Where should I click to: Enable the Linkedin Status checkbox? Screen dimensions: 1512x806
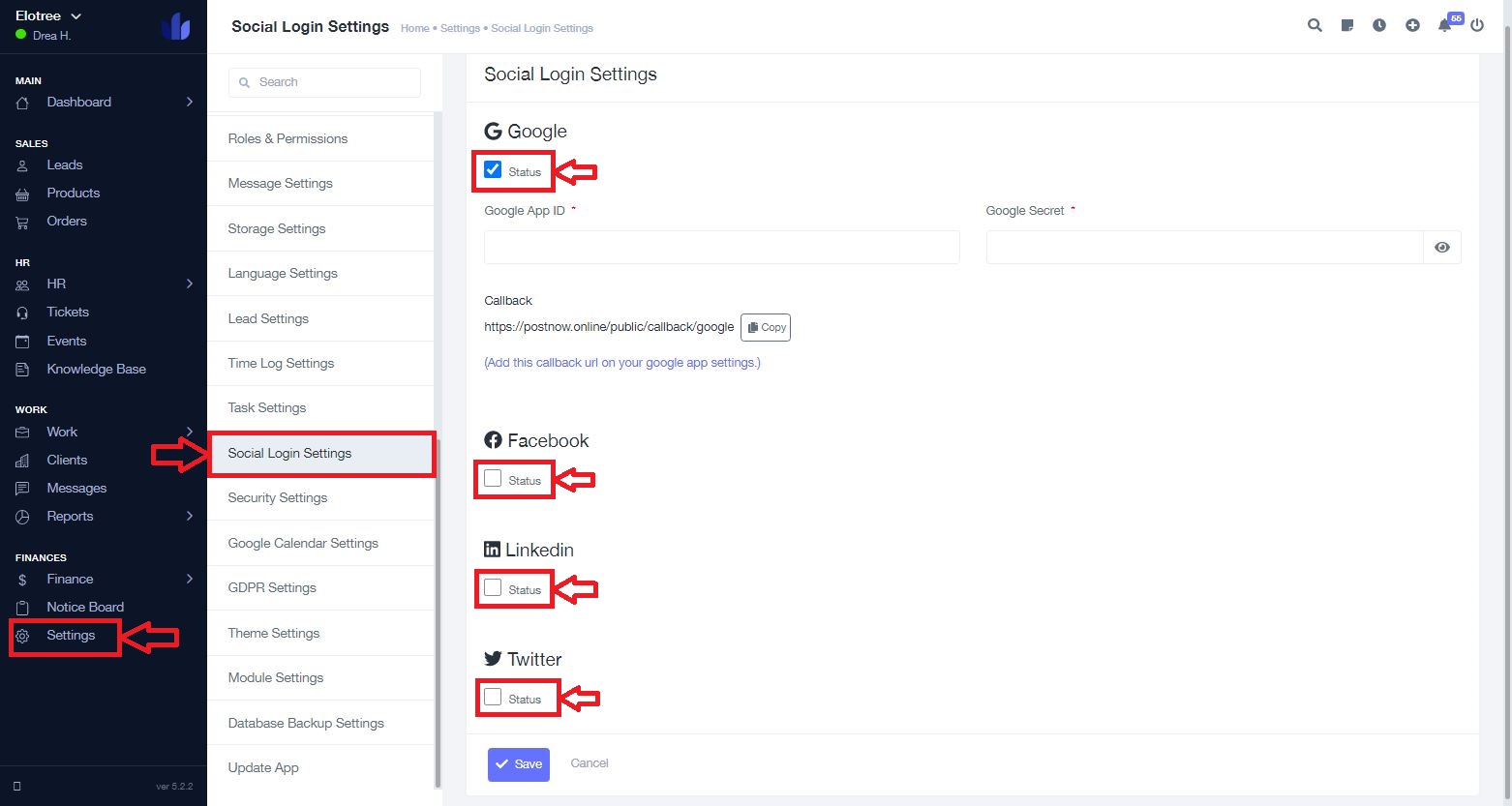click(x=493, y=587)
